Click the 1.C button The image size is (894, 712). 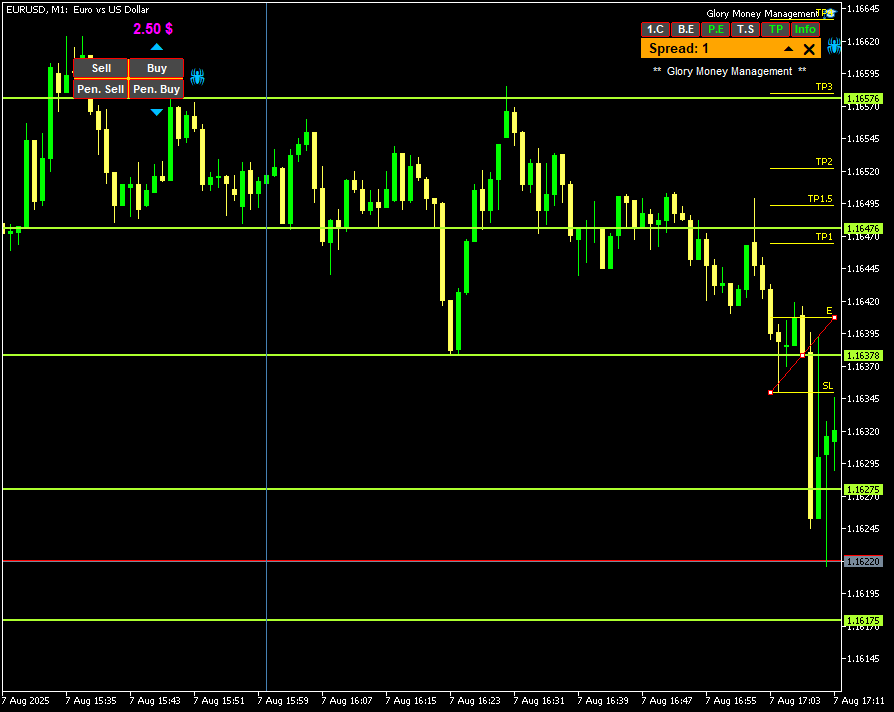point(655,30)
